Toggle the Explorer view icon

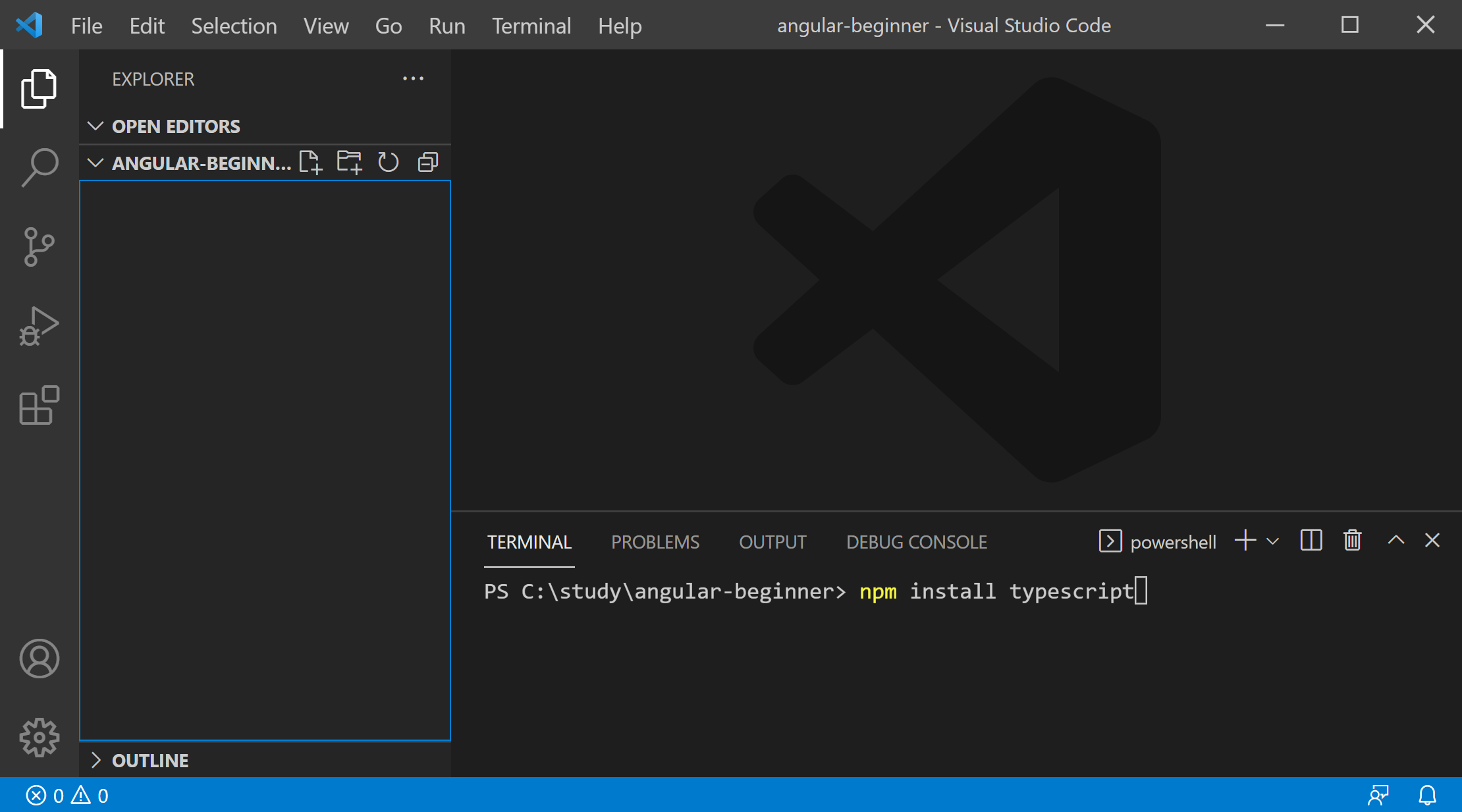(x=40, y=88)
